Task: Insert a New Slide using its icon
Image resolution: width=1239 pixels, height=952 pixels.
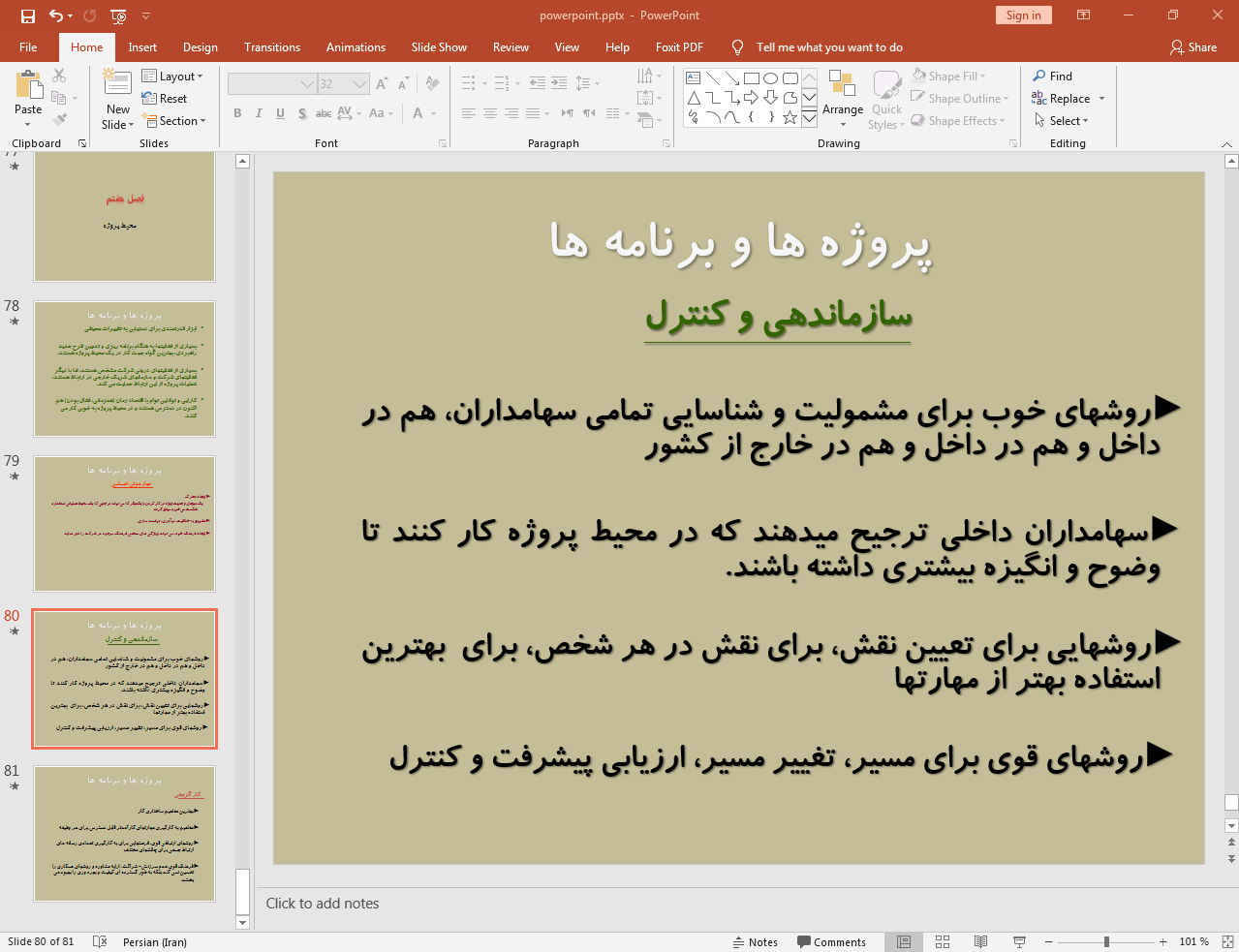Action: pos(117,83)
